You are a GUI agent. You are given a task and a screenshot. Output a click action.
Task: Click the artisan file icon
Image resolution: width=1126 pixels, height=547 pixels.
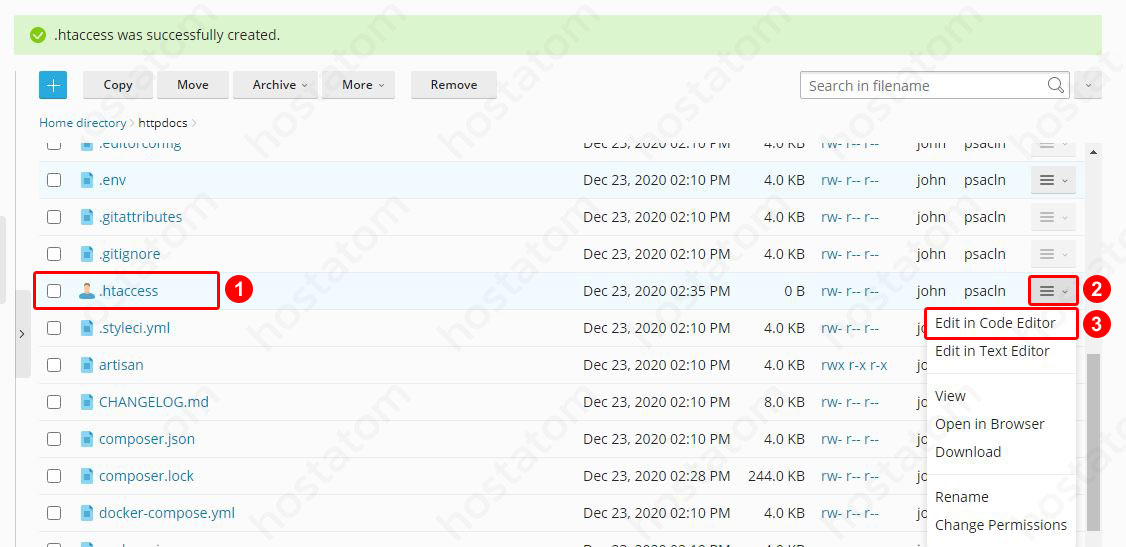click(87, 365)
